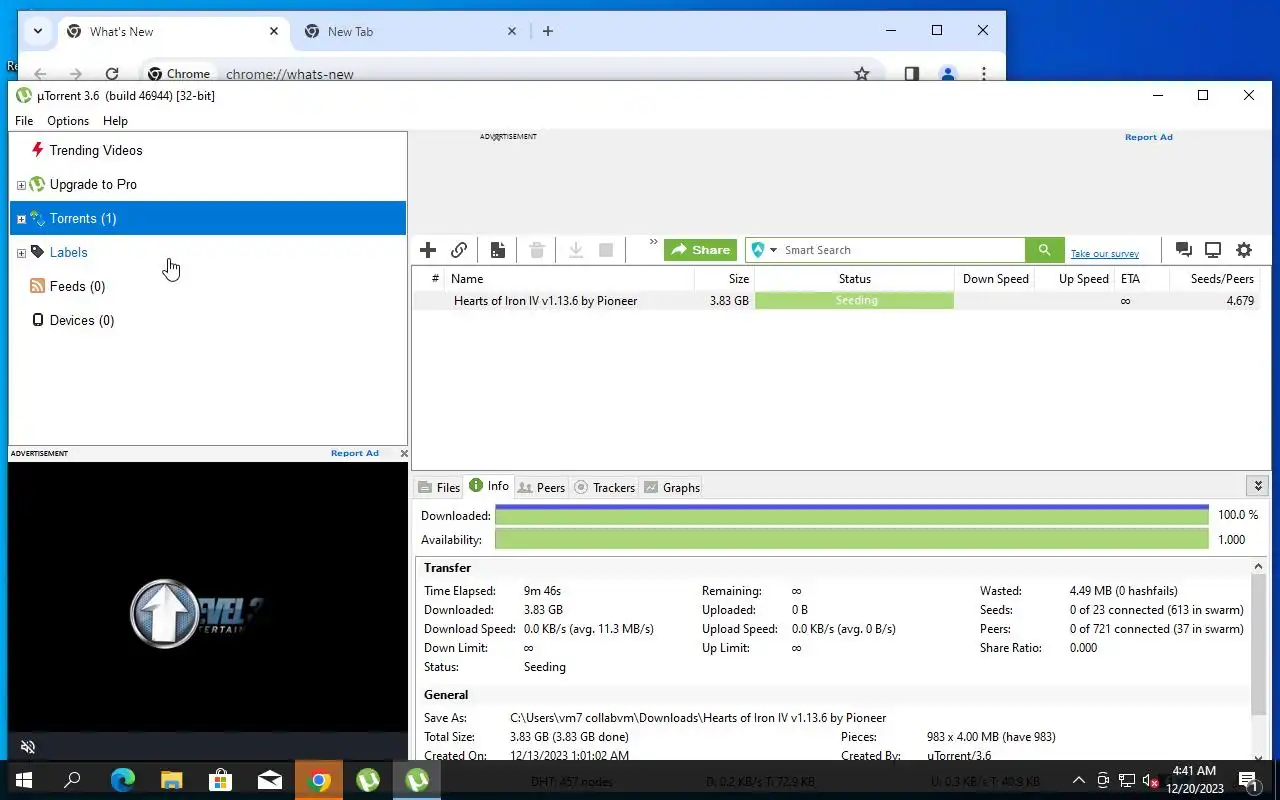This screenshot has width=1280, height=800.
Task: Sort torrents by the Size column header
Action: [724, 279]
